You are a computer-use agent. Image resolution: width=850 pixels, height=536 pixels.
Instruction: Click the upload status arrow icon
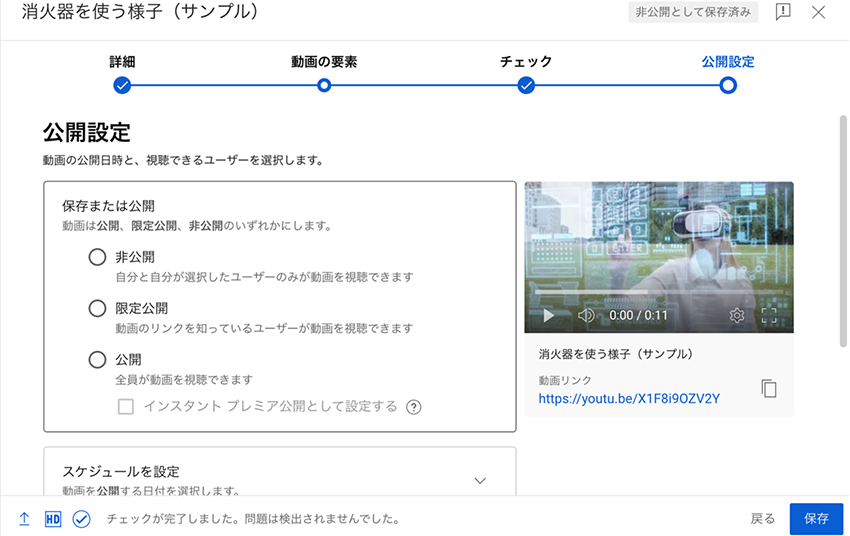[x=24, y=519]
